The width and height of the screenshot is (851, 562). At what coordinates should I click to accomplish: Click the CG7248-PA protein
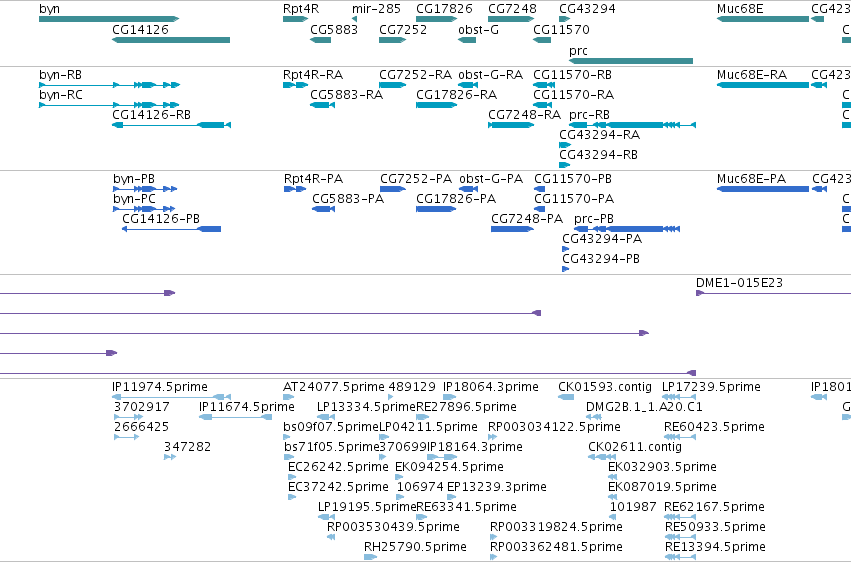click(512, 229)
